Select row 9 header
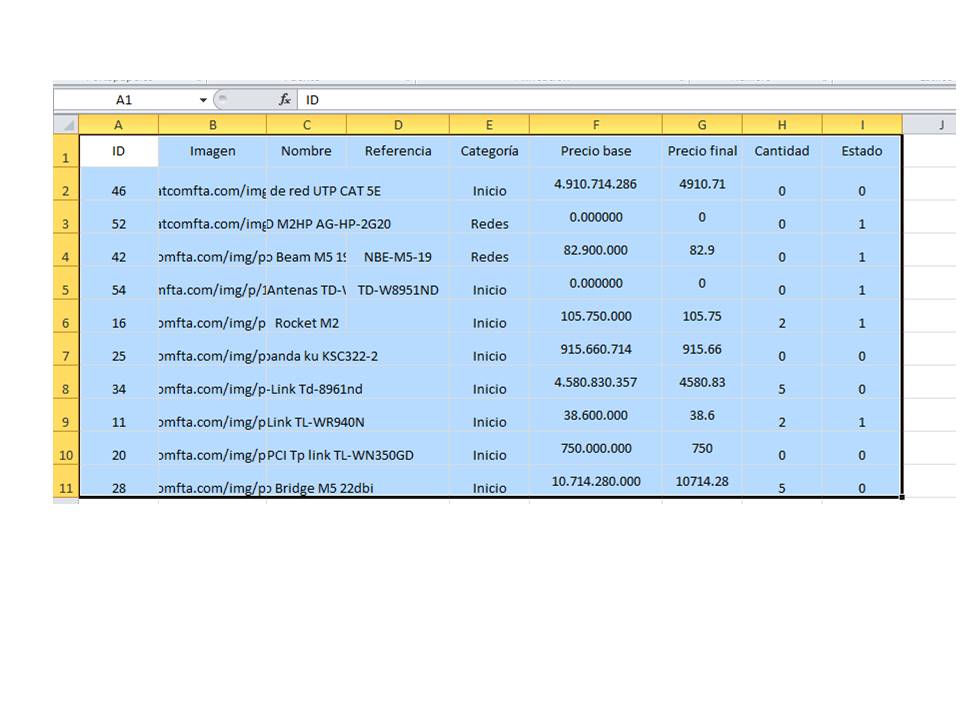 tap(66, 415)
